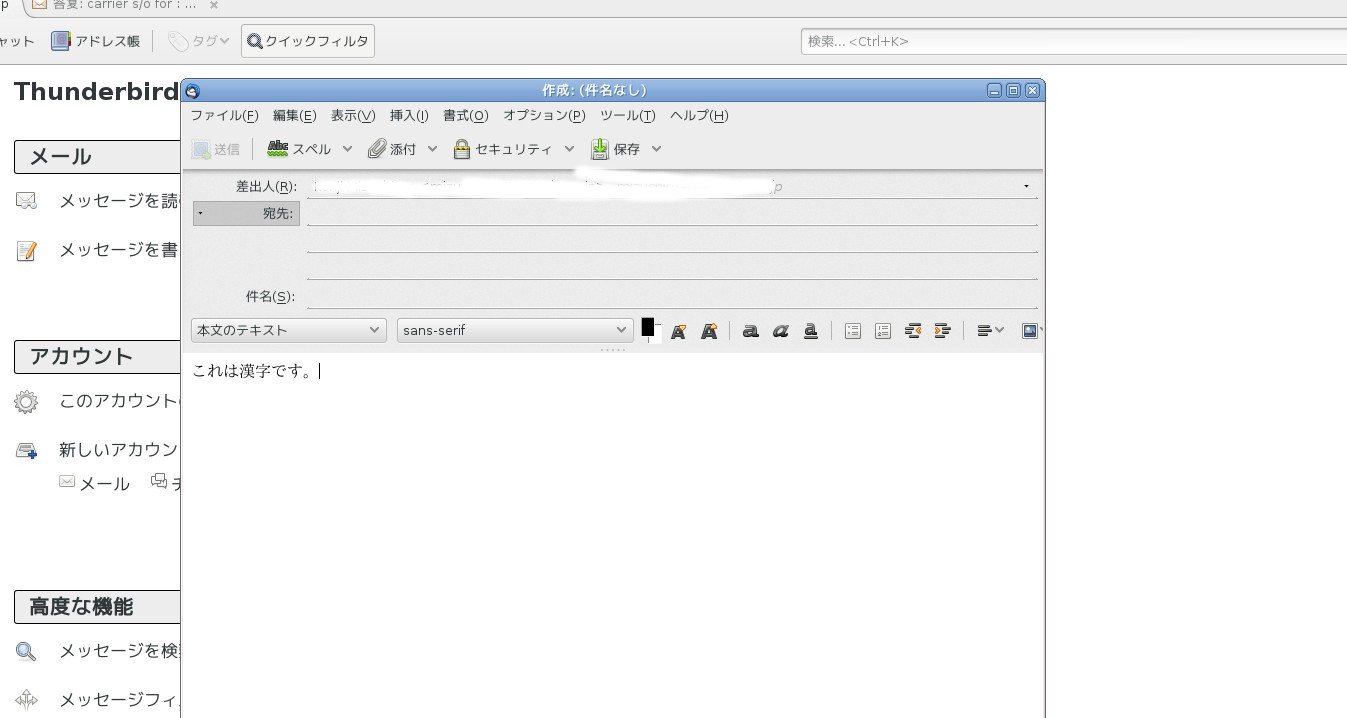Open the sans-serif font dropdown
The height and width of the screenshot is (718, 1347).
pyautogui.click(x=514, y=330)
